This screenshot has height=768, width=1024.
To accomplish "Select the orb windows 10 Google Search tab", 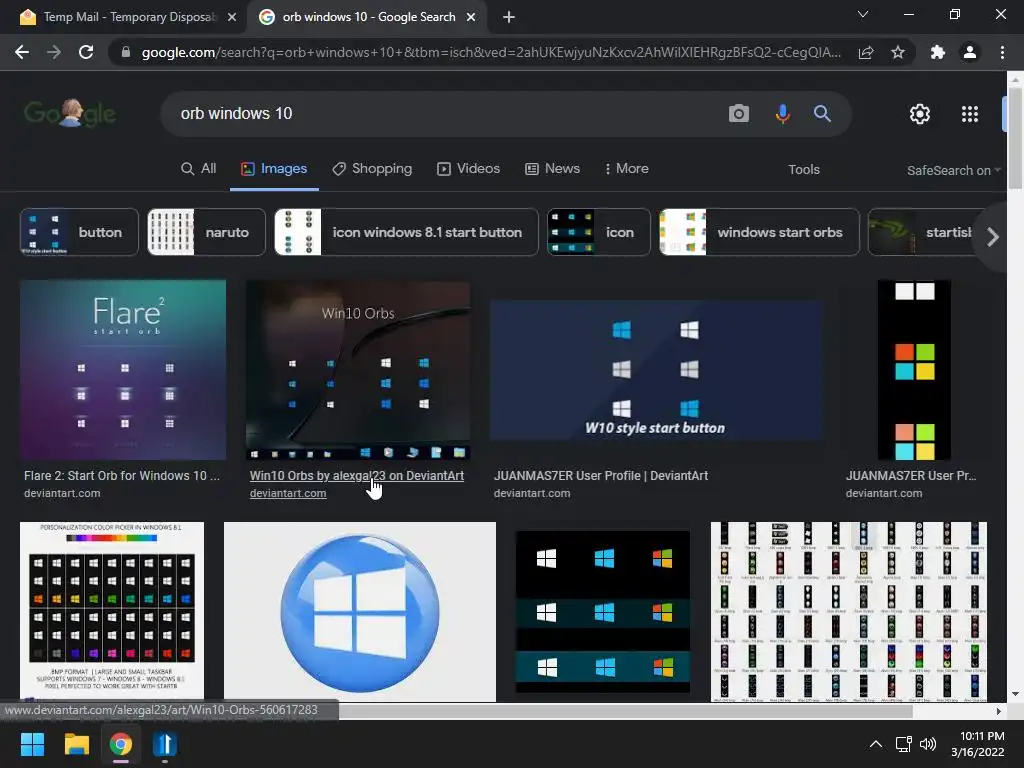I will pyautogui.click(x=368, y=17).
